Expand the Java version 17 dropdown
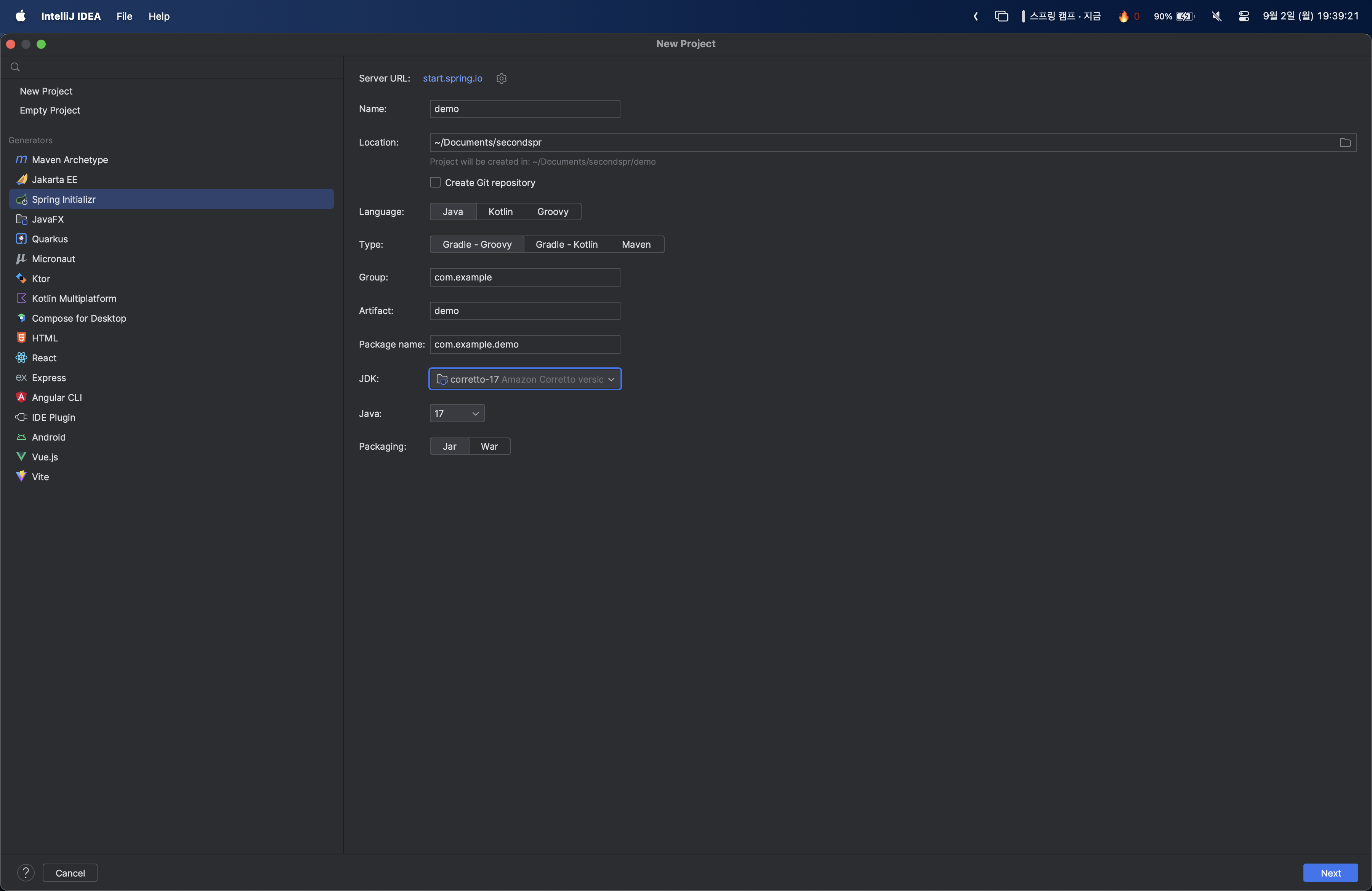1372x891 pixels. pos(456,413)
